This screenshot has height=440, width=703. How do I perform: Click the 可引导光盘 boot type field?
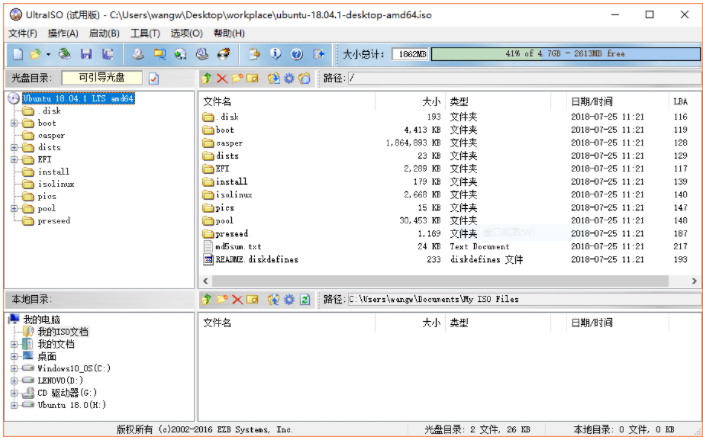(x=102, y=78)
